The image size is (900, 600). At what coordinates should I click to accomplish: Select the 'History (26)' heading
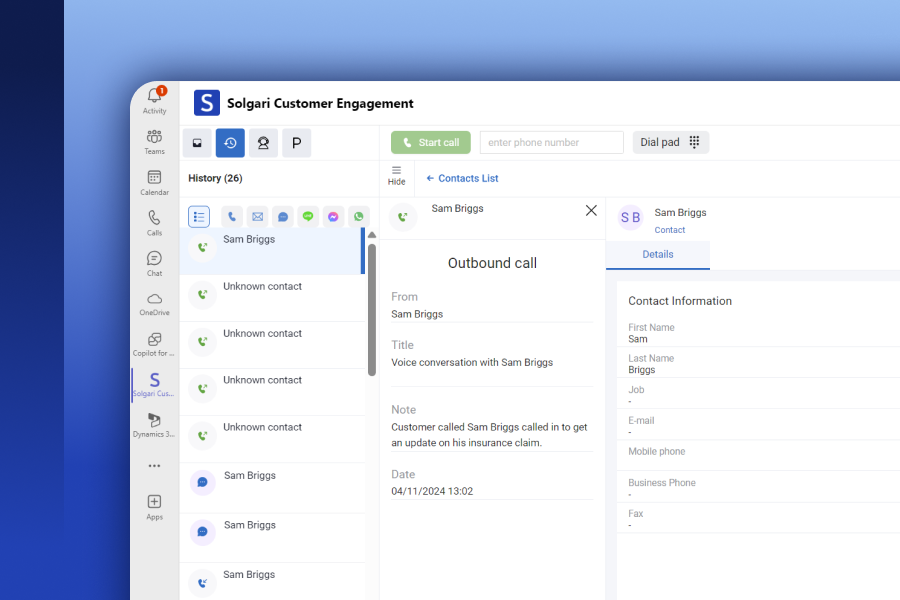pyautogui.click(x=215, y=179)
